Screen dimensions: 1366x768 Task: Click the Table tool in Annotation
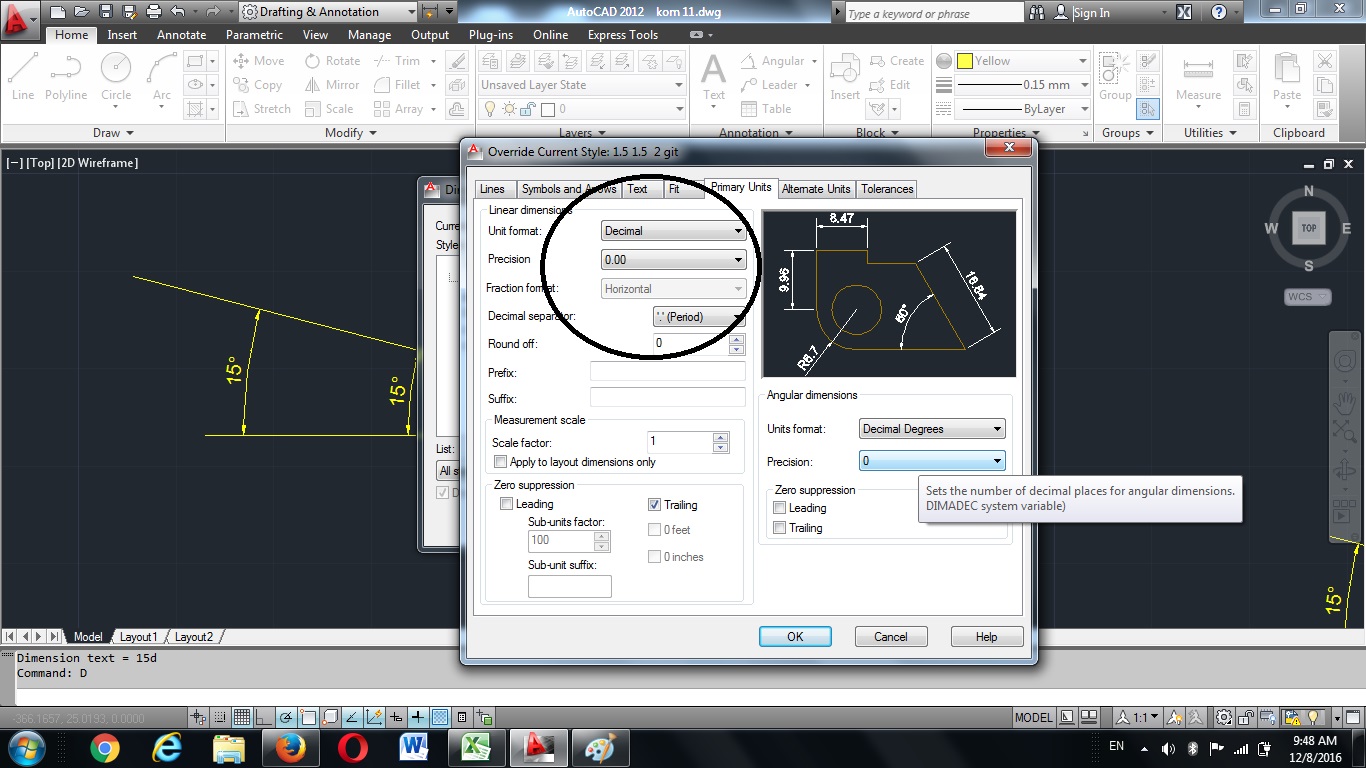click(x=766, y=109)
